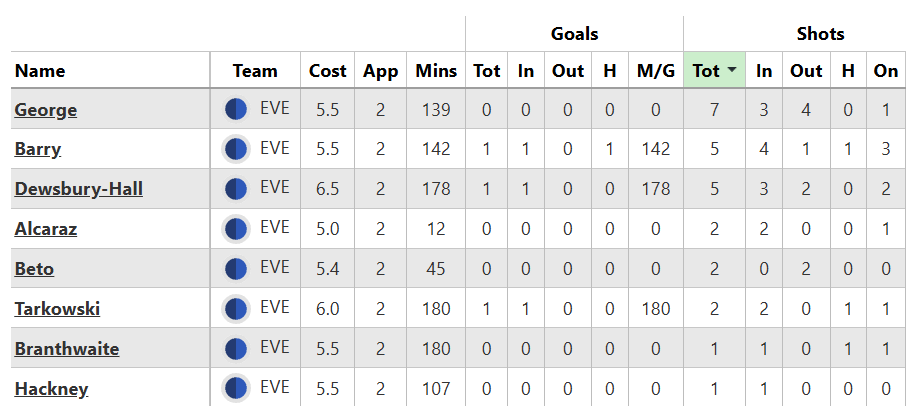Sort by the M/G column header
The image size is (906, 406).
[656, 70]
